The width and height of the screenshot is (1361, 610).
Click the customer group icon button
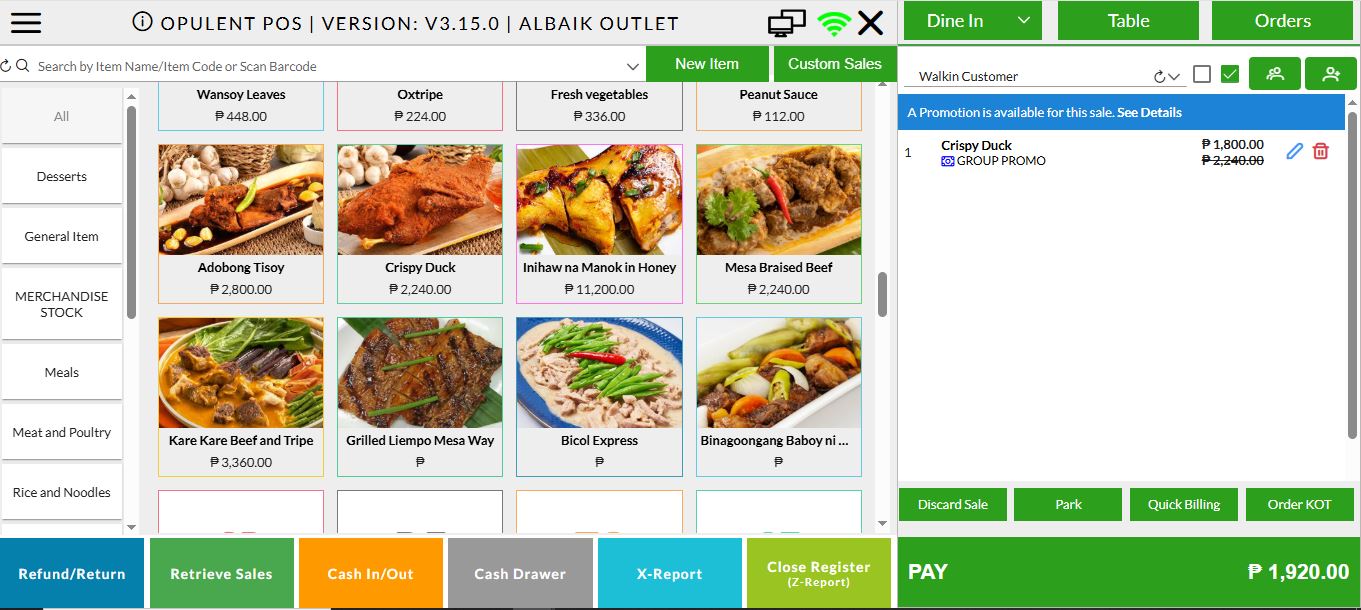1275,74
